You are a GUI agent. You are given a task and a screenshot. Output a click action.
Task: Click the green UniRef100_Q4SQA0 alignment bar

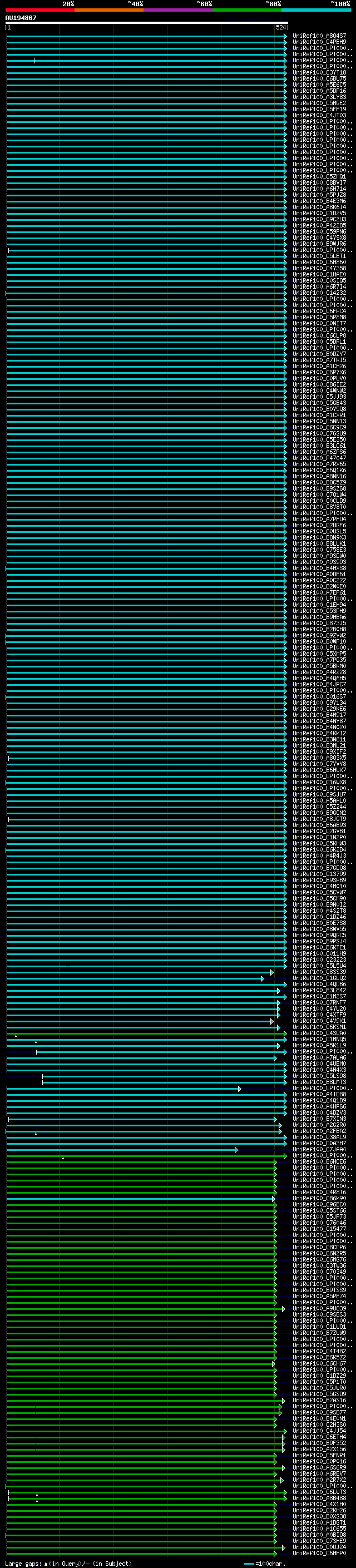coord(146,1033)
